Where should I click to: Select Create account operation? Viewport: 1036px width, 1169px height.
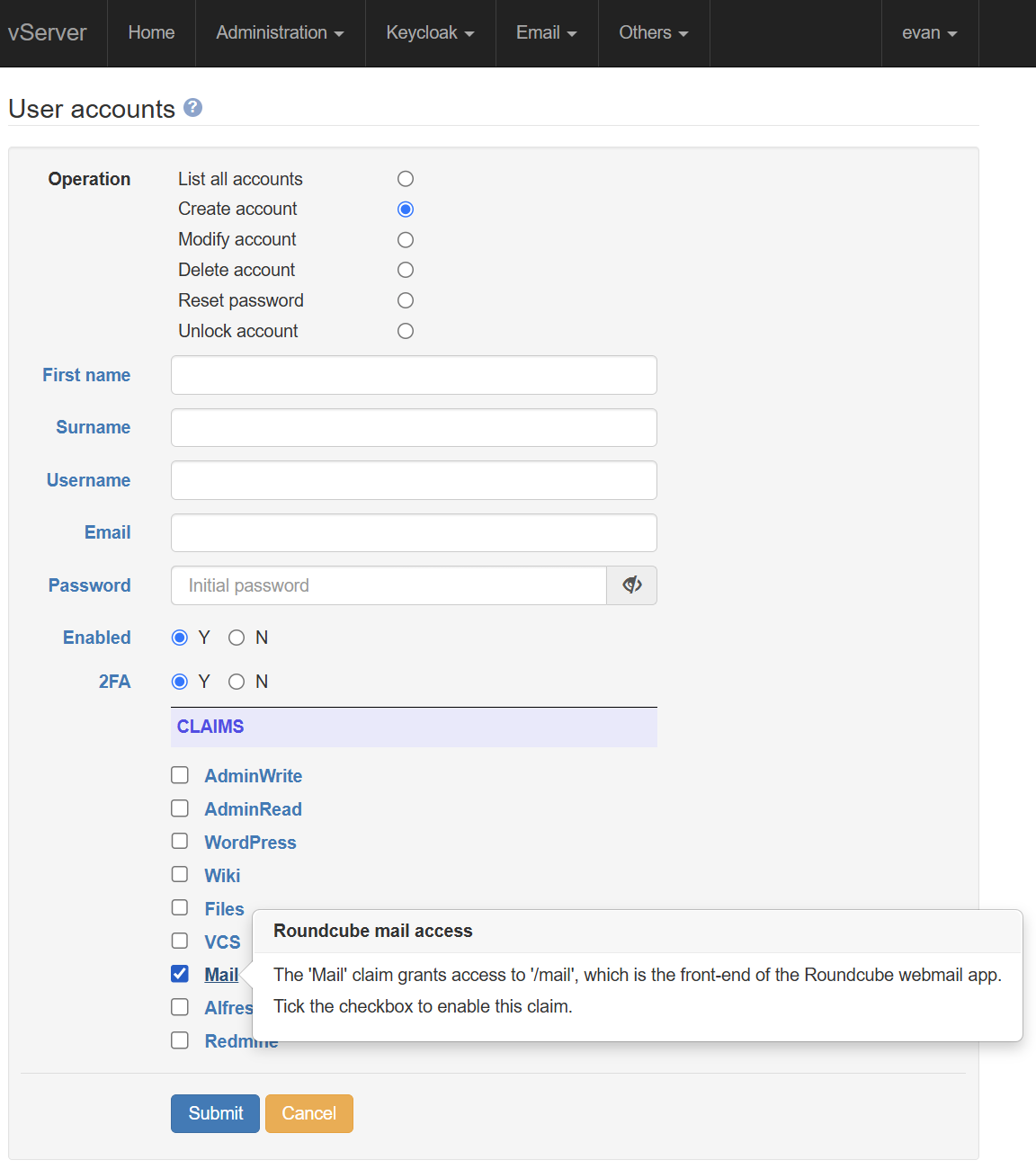click(x=406, y=210)
